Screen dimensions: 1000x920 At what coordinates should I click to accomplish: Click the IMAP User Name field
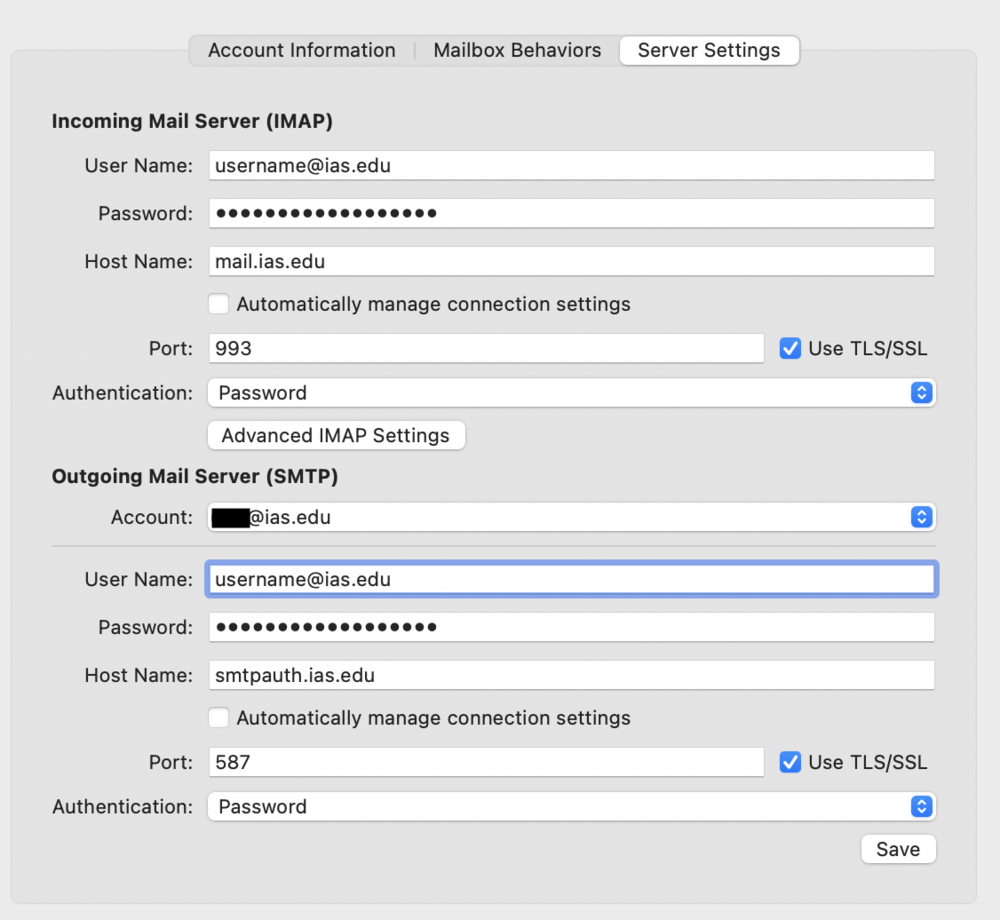571,166
